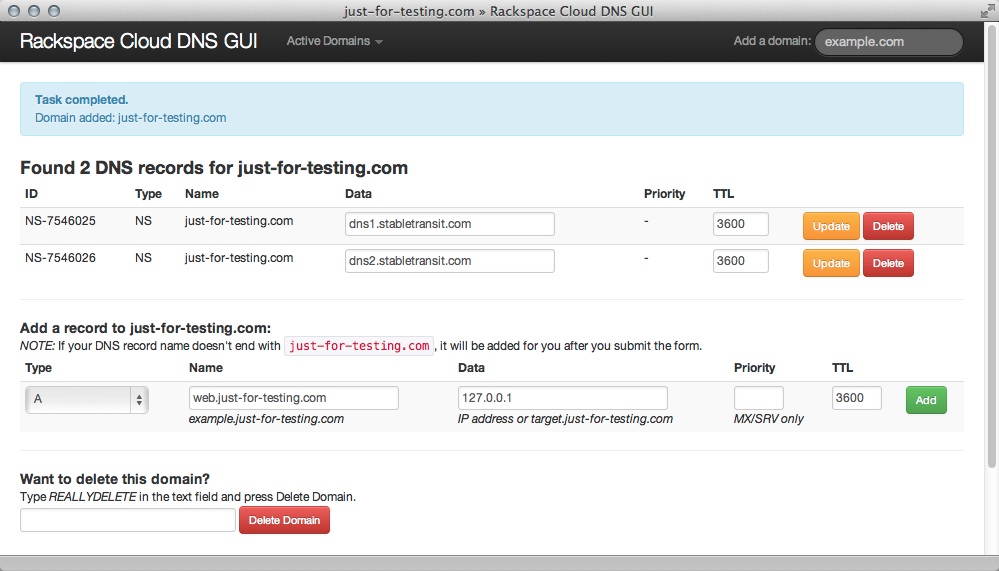This screenshot has width=999, height=571.
Task: Click the vertical scrollbar of the page
Action: (991, 249)
